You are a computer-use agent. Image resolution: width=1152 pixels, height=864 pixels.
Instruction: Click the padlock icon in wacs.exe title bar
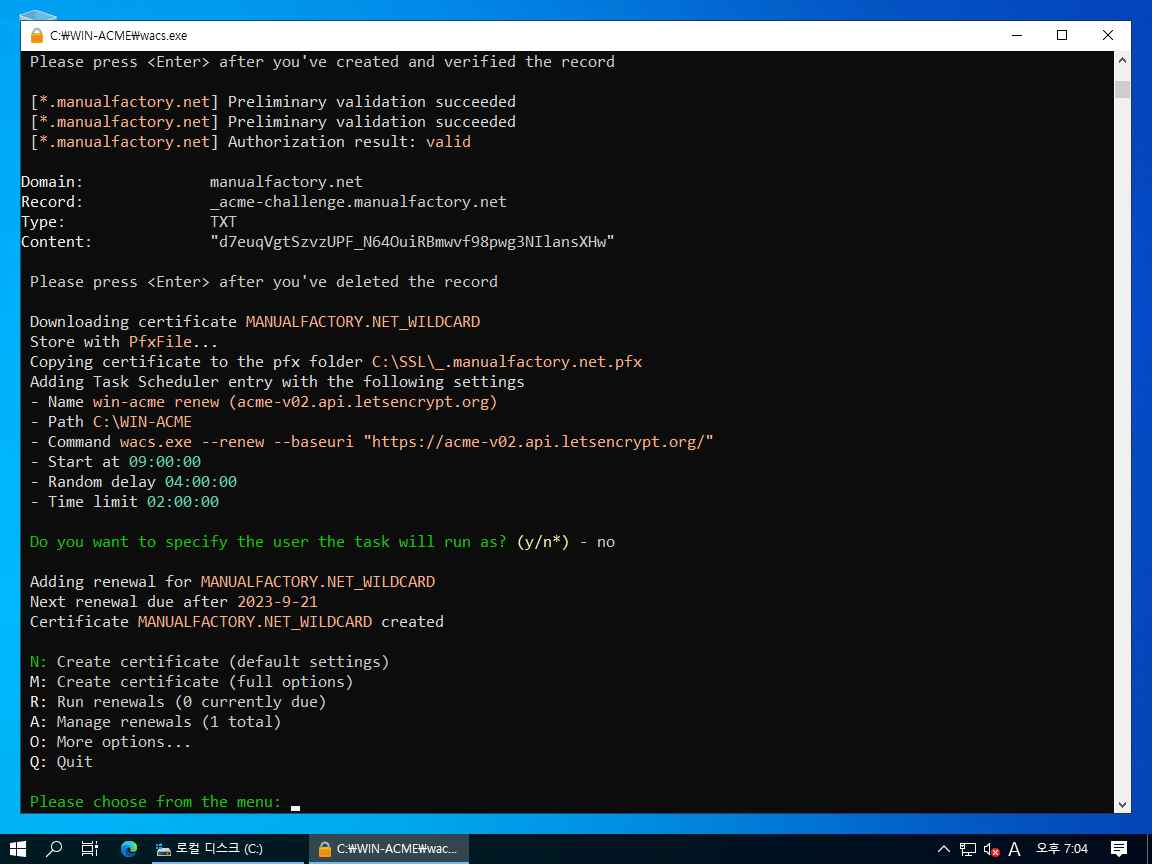[37, 35]
